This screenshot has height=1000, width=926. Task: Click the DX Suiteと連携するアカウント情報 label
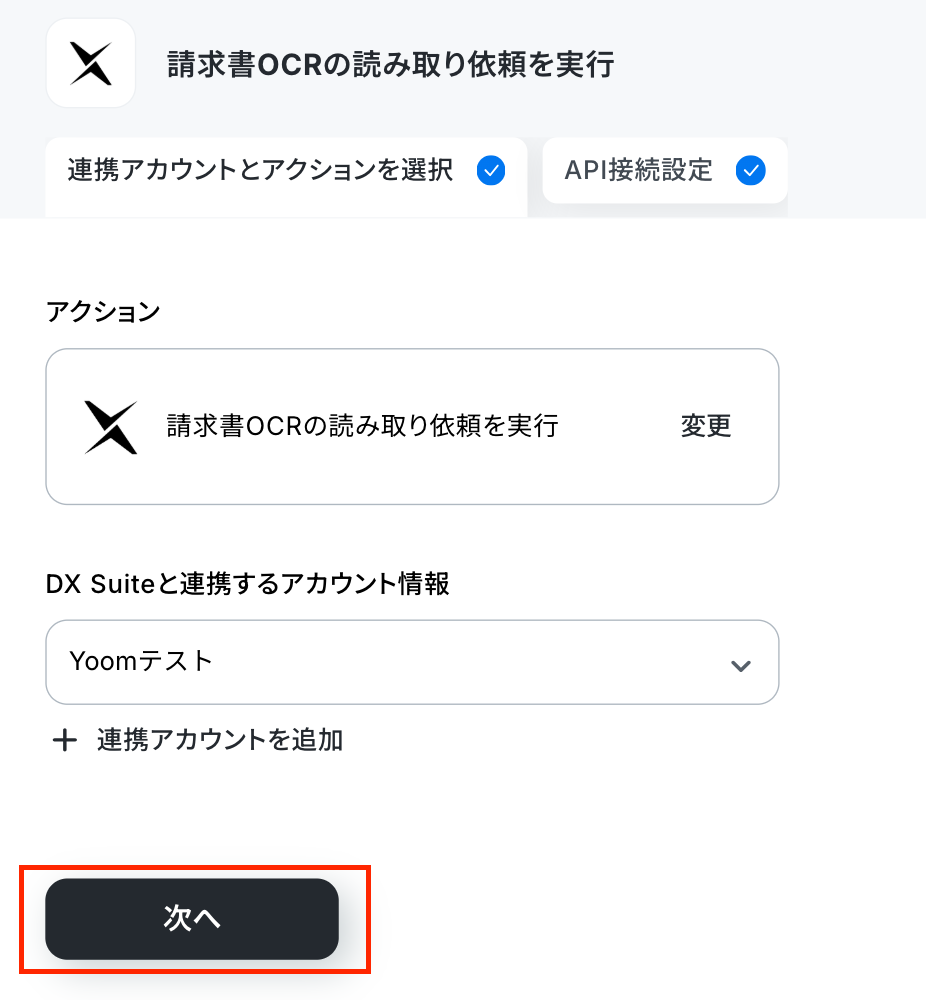pyautogui.click(x=247, y=584)
